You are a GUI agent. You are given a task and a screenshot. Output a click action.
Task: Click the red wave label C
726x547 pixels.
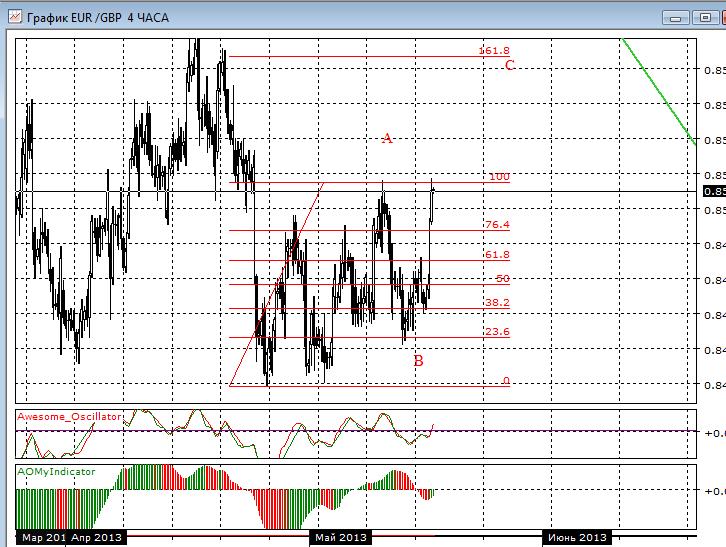point(509,65)
